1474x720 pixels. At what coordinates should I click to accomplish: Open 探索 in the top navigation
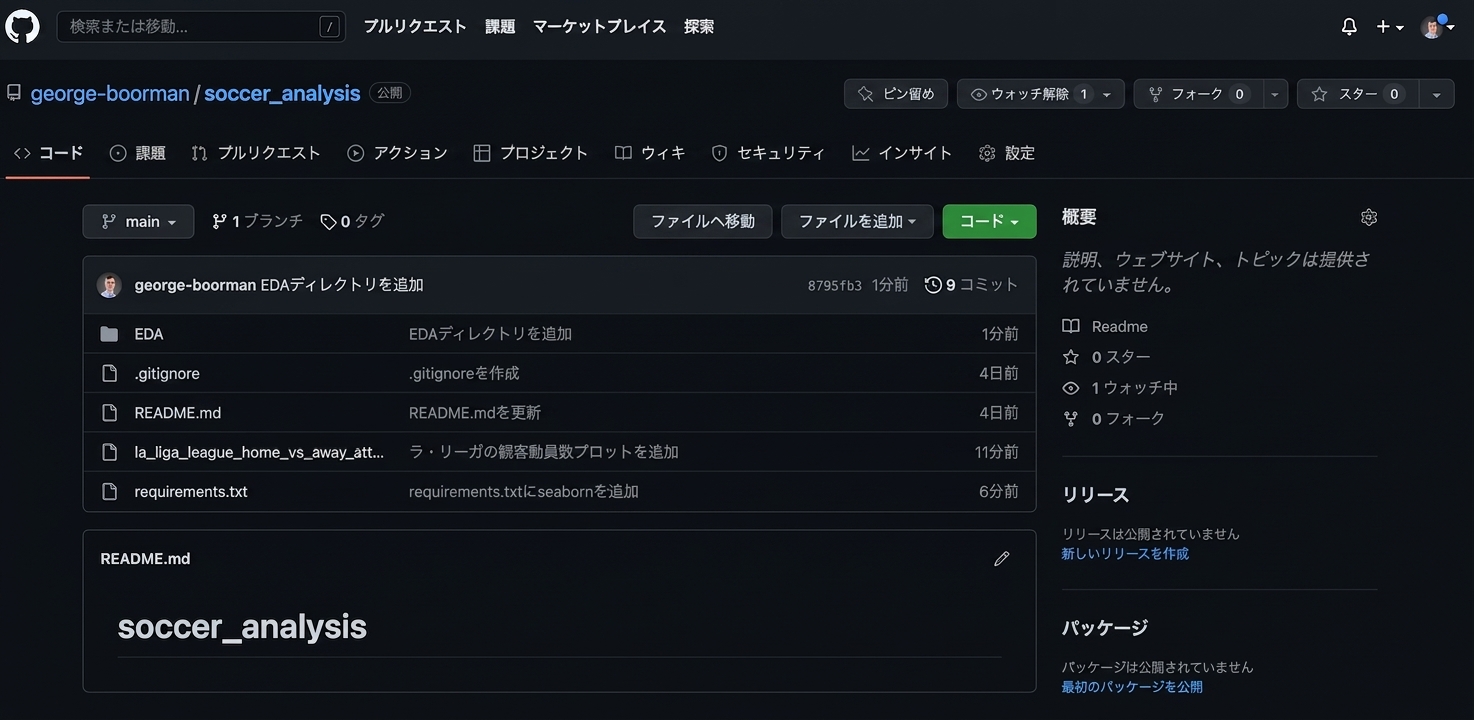pos(699,27)
